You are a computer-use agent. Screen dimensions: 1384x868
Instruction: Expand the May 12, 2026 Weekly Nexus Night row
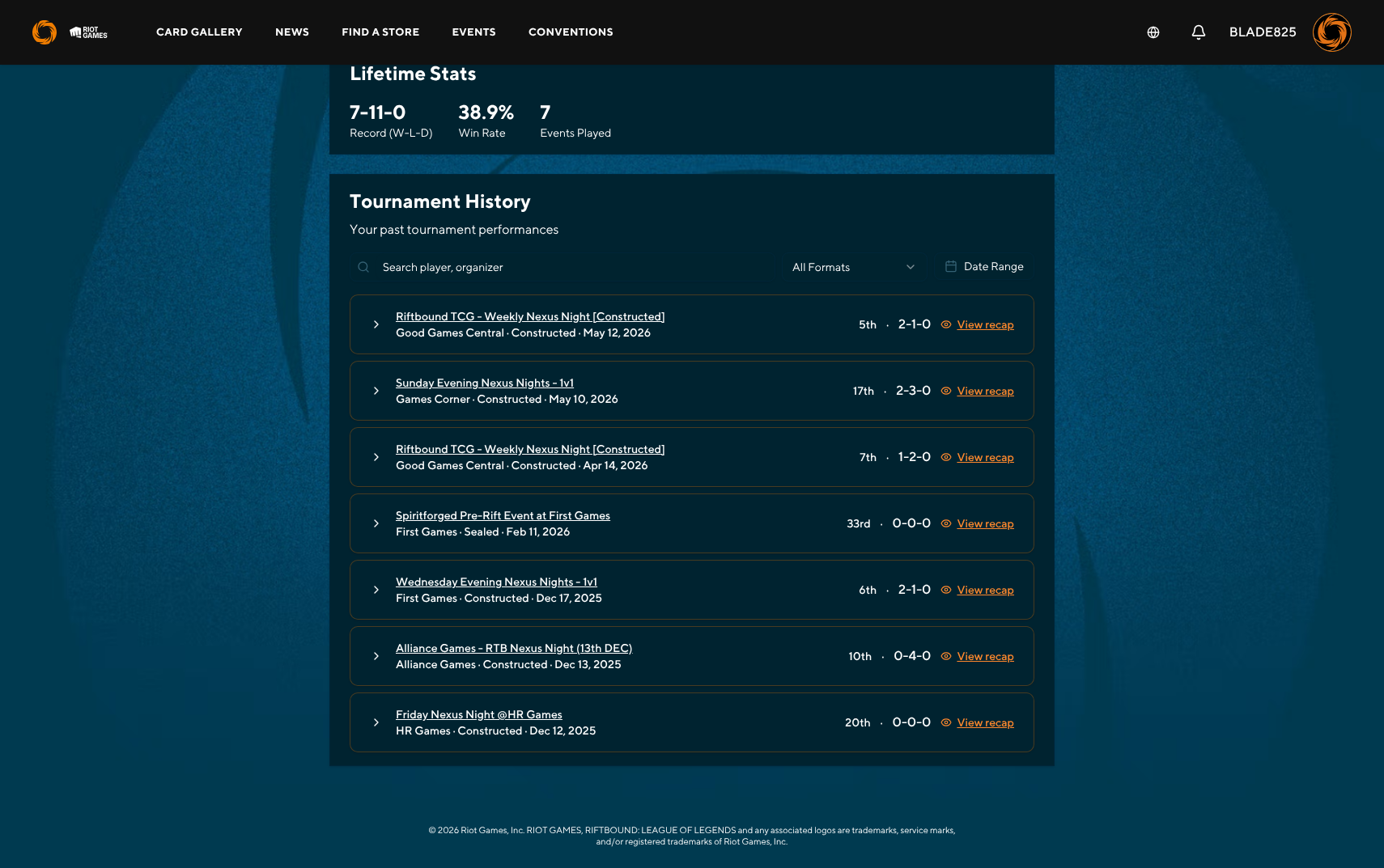pos(376,324)
